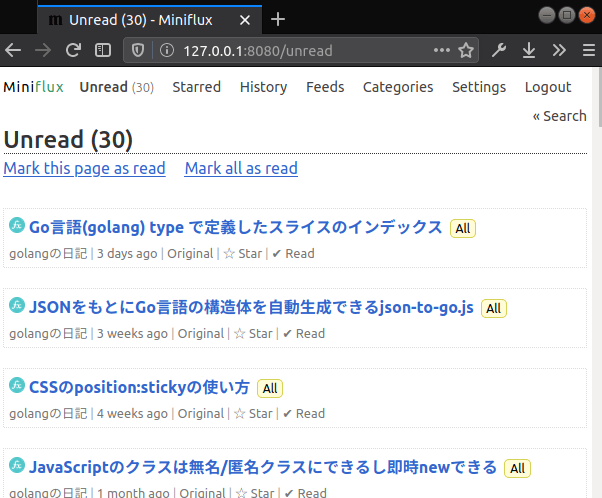Viewport: 602px width, 498px height.
Task: Bookmark this page with the star icon
Action: click(x=466, y=50)
